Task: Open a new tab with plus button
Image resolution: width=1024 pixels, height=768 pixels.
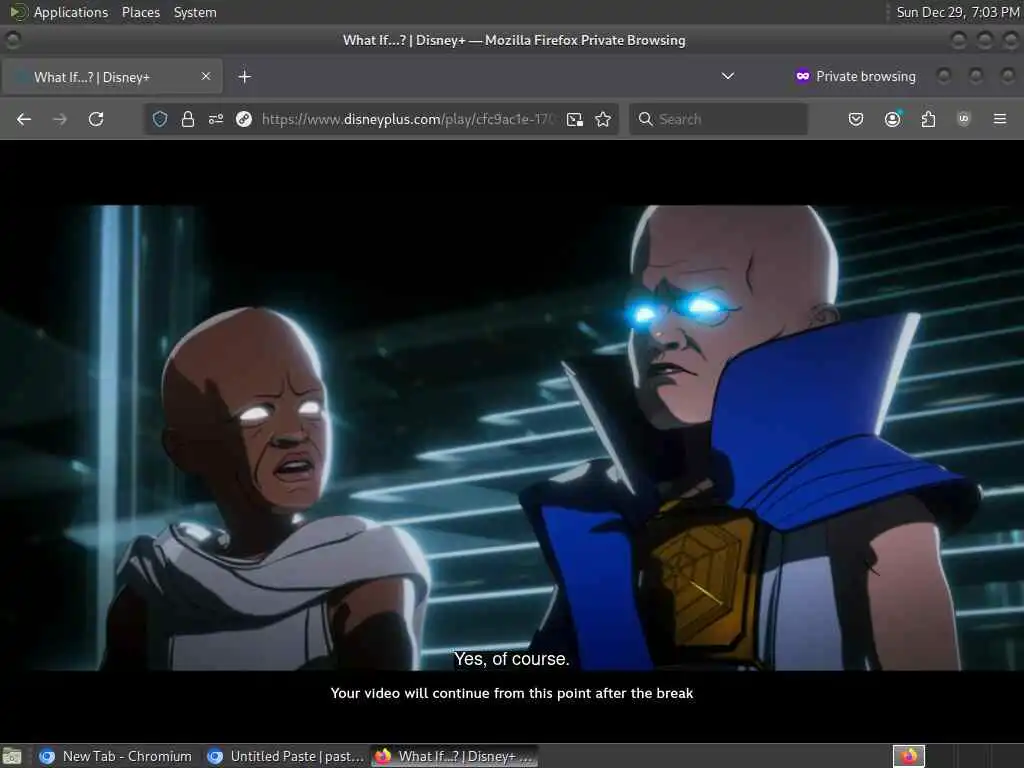Action: (244, 76)
